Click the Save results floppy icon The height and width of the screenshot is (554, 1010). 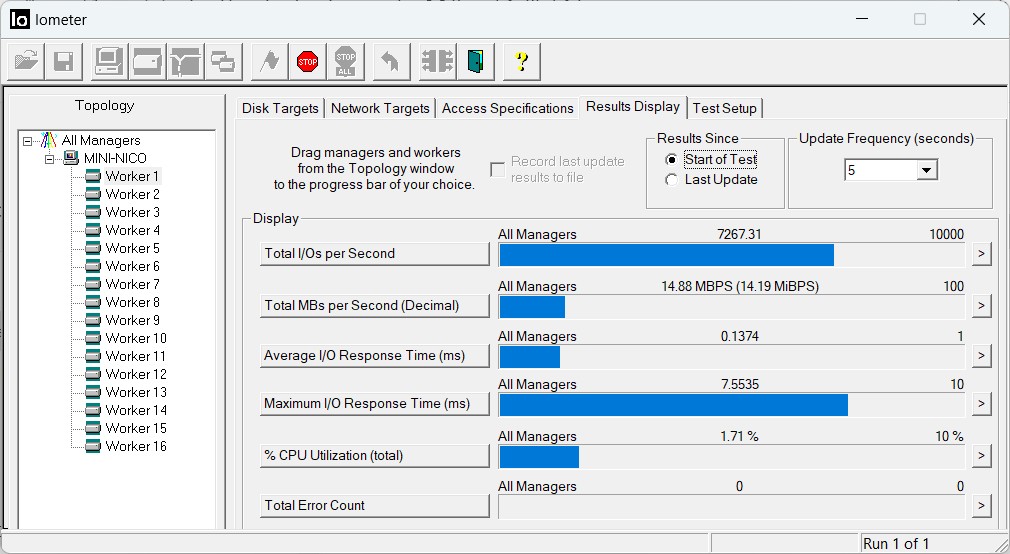tap(63, 62)
